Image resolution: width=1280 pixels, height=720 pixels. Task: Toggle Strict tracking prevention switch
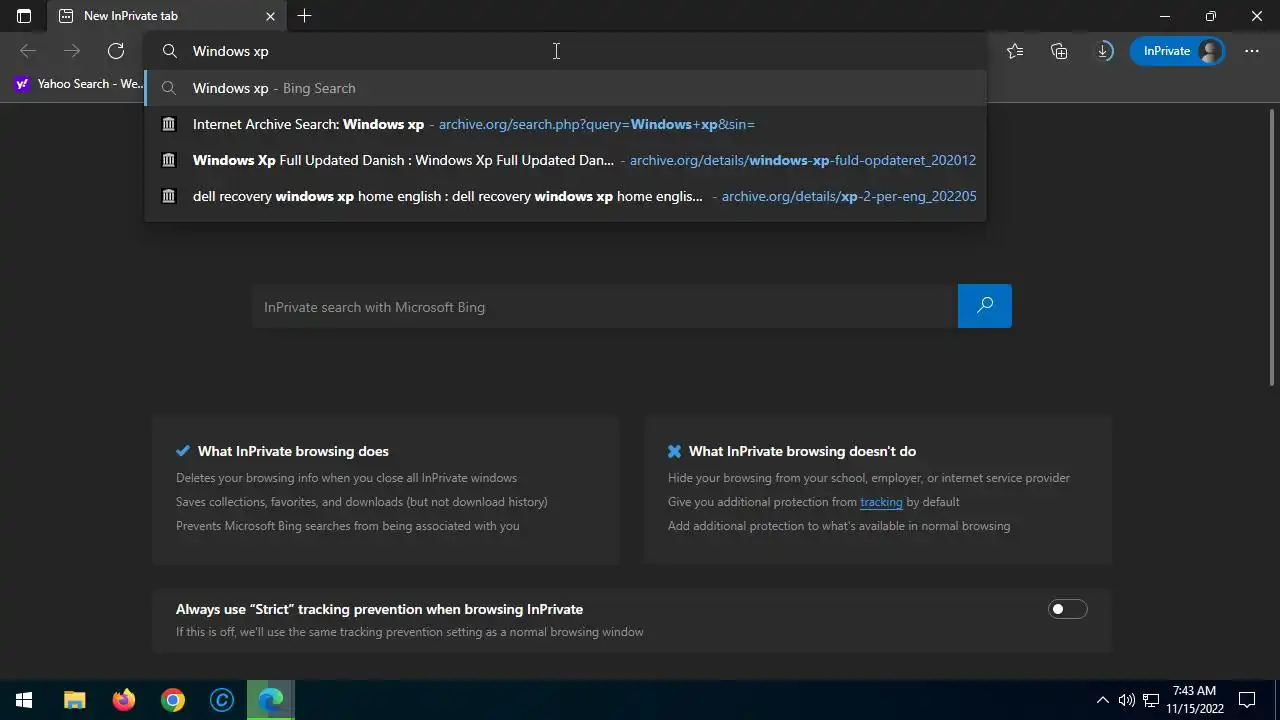1067,609
